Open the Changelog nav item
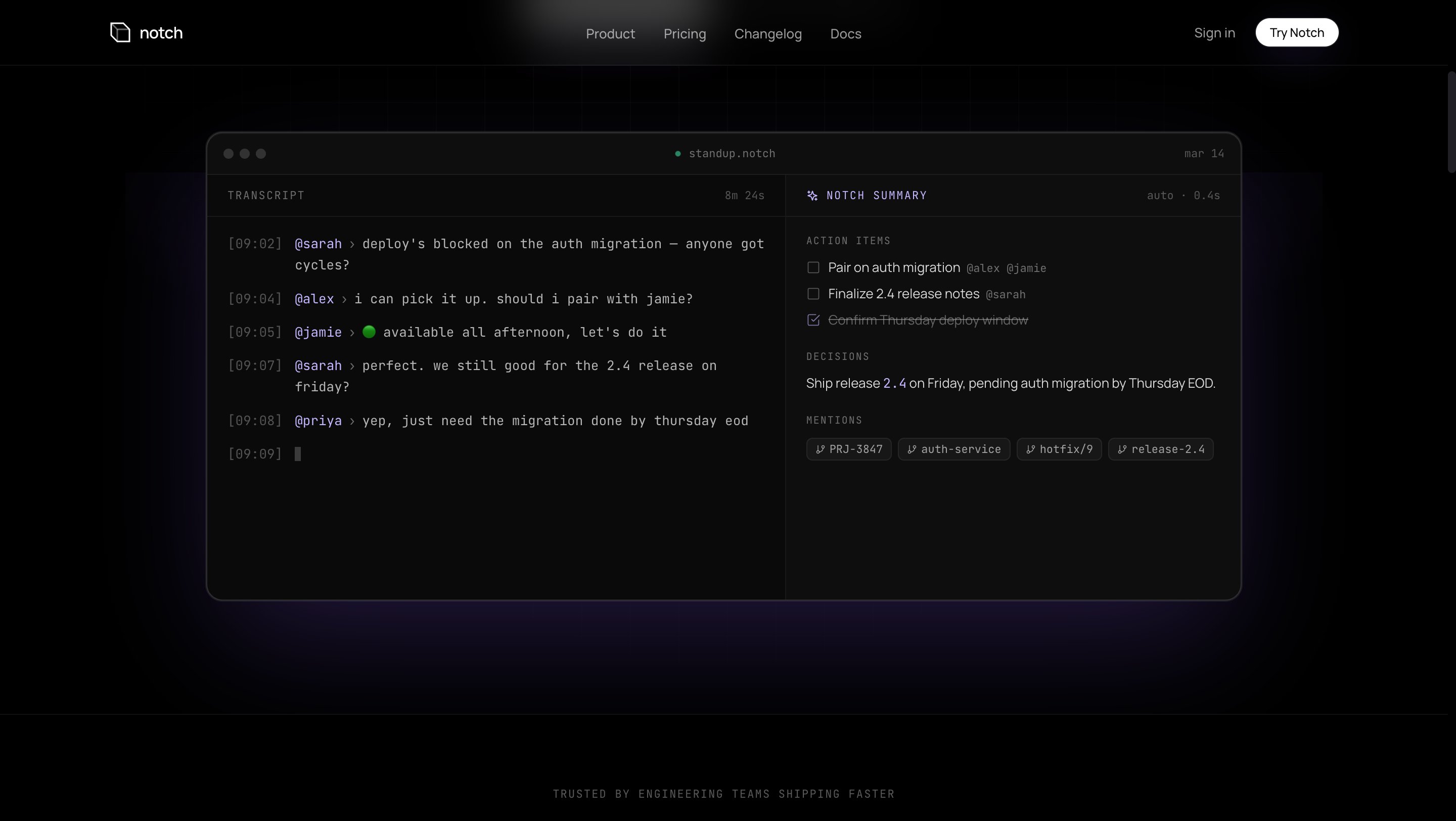Image resolution: width=1456 pixels, height=821 pixels. [x=767, y=33]
